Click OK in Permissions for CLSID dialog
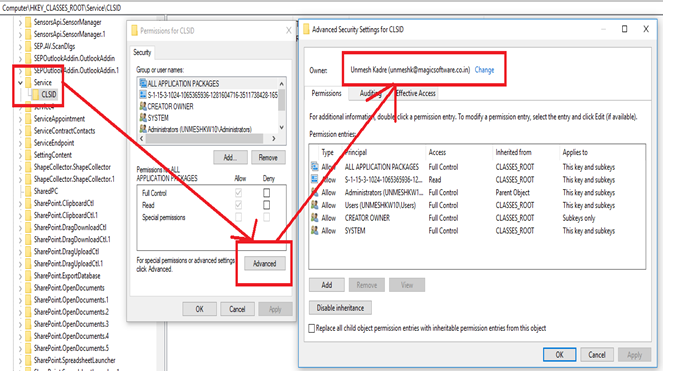Image resolution: width=694 pixels, height=374 pixels. point(200,309)
